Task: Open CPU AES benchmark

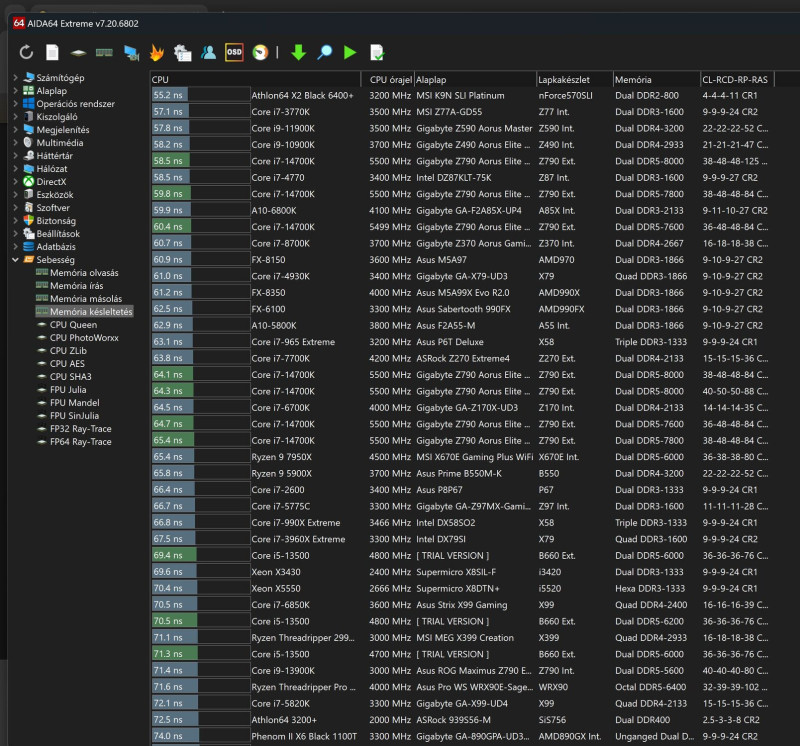Action: [x=67, y=363]
